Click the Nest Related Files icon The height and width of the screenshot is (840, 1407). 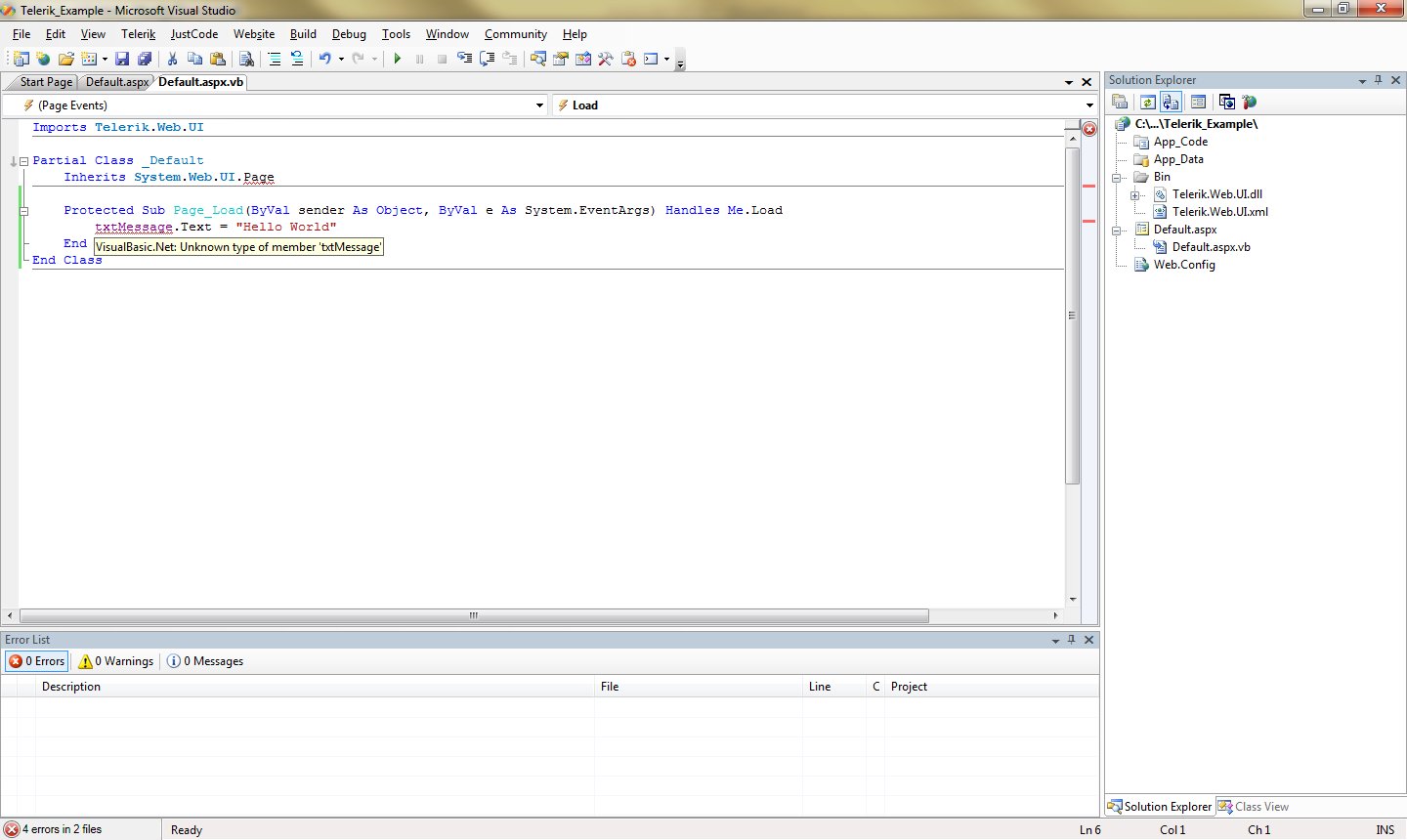(x=1171, y=102)
